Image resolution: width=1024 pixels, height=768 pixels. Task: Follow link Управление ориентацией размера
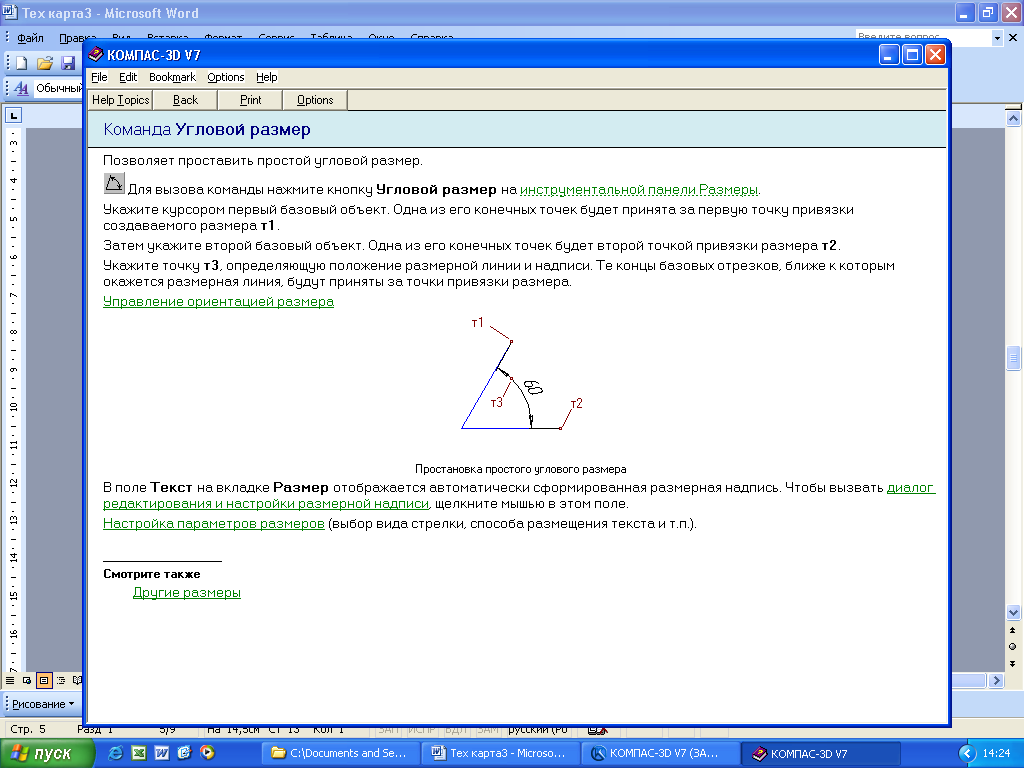coord(218,302)
